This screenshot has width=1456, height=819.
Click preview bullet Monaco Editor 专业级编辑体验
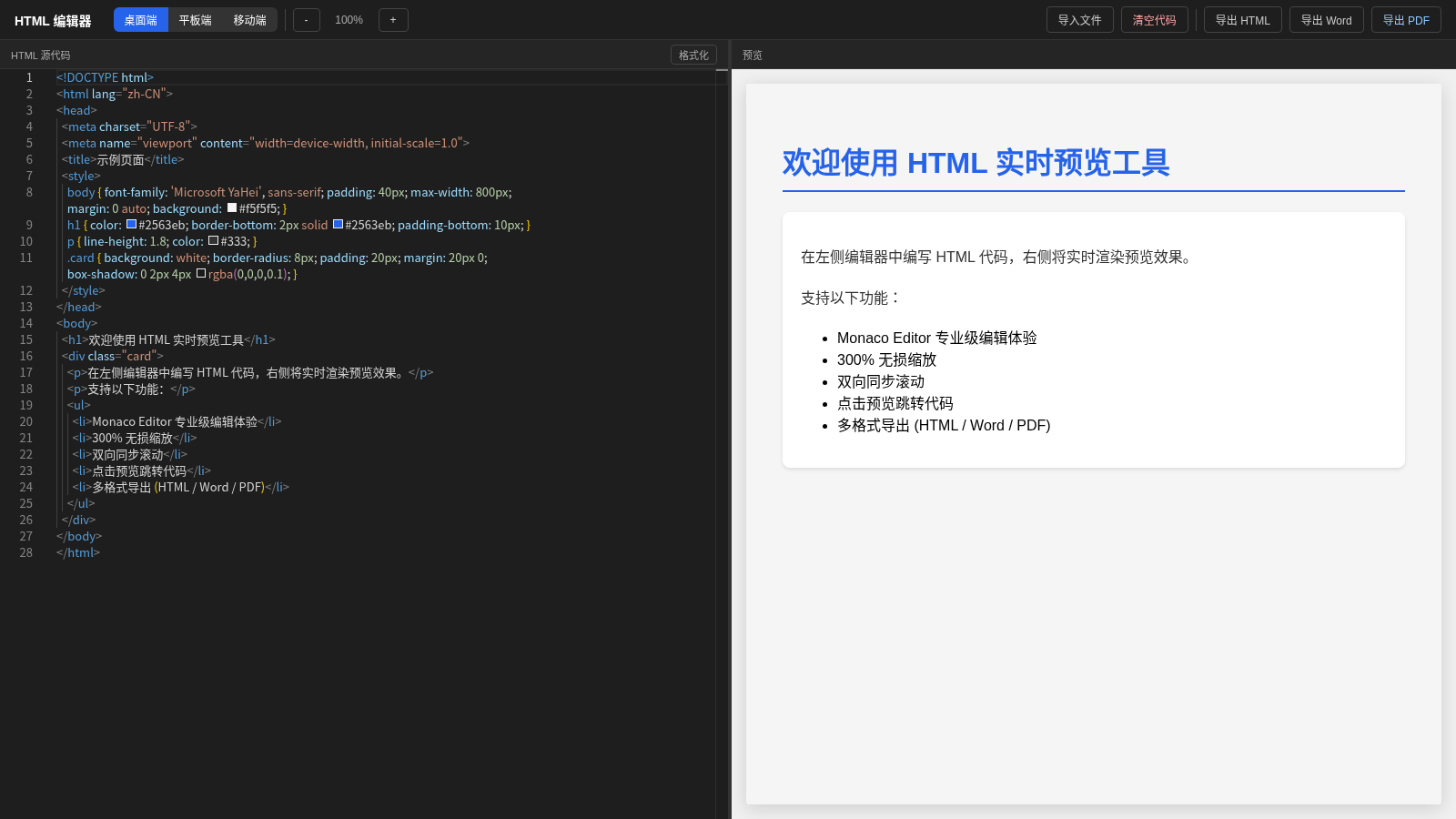(937, 338)
